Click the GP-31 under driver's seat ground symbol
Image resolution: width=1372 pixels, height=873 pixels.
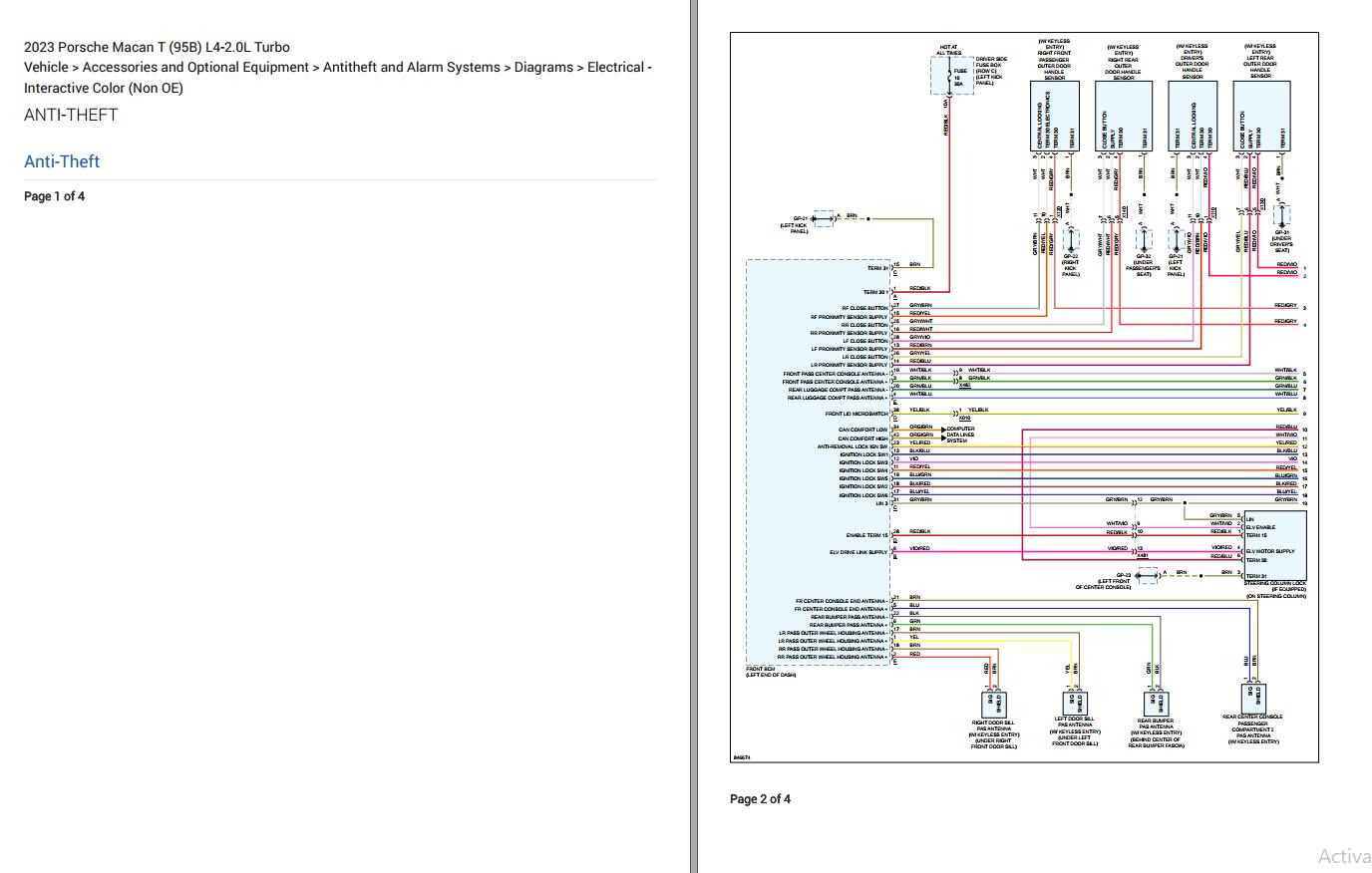[1281, 216]
